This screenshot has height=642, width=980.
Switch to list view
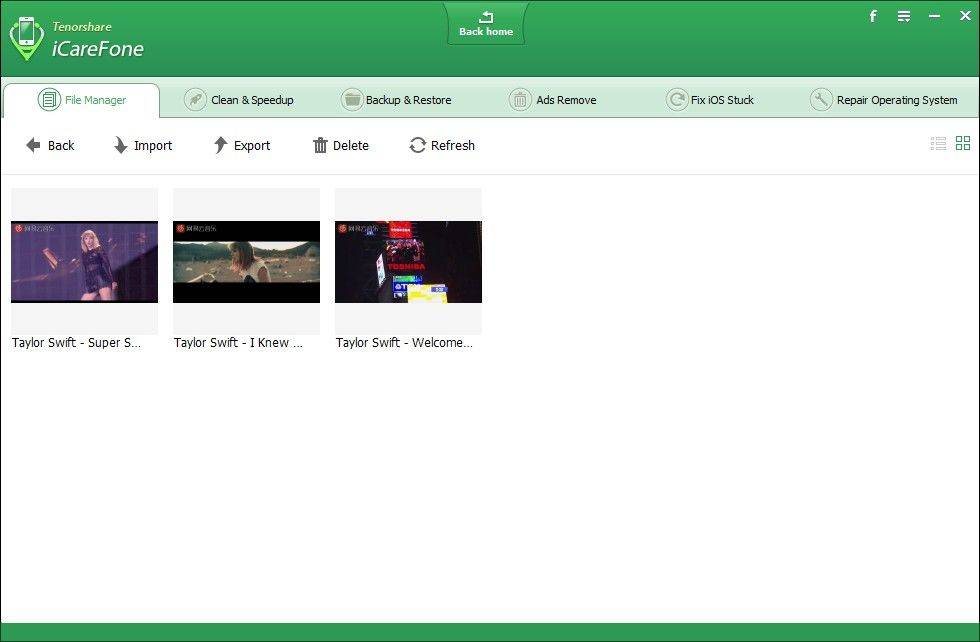pos(938,144)
